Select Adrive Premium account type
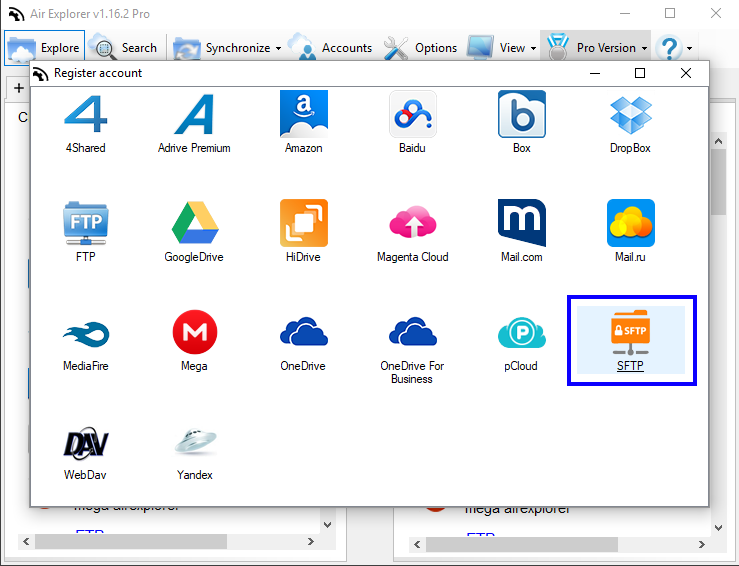 tap(194, 115)
